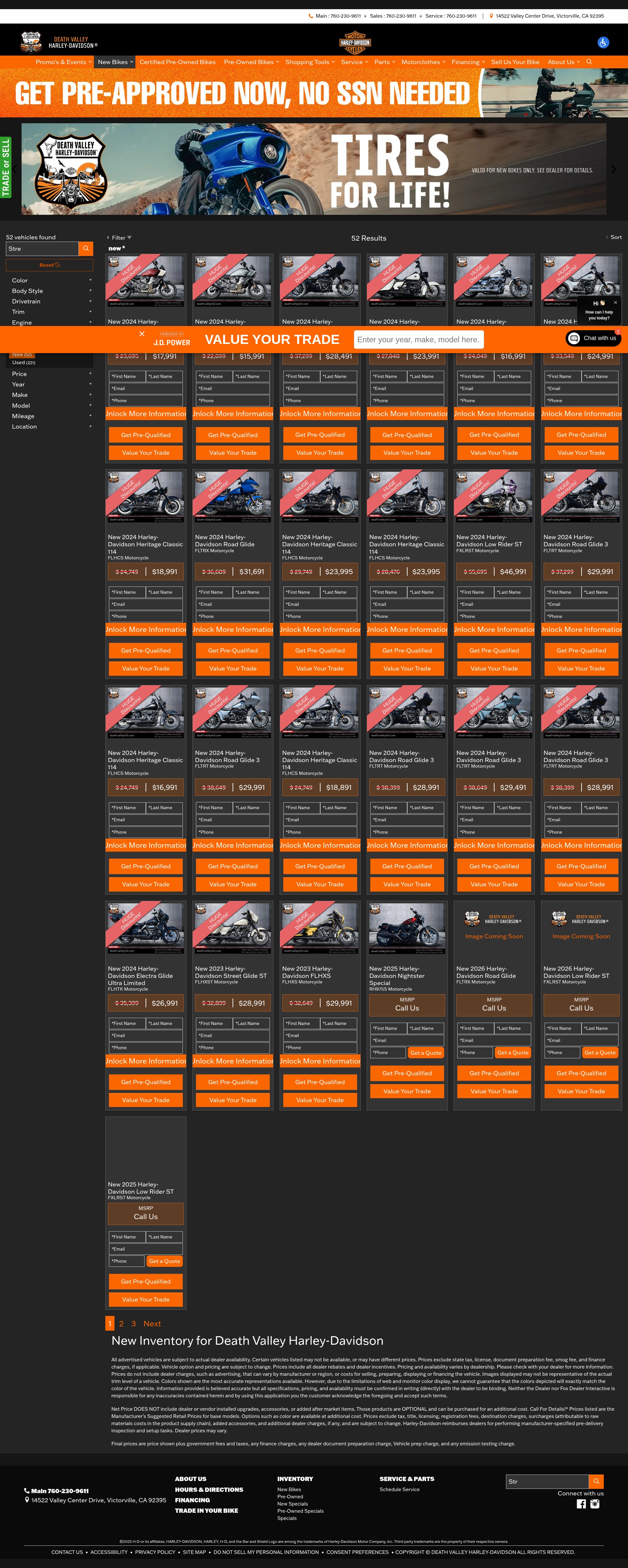Go to Certified Pre-Owned Bikes

click(177, 62)
